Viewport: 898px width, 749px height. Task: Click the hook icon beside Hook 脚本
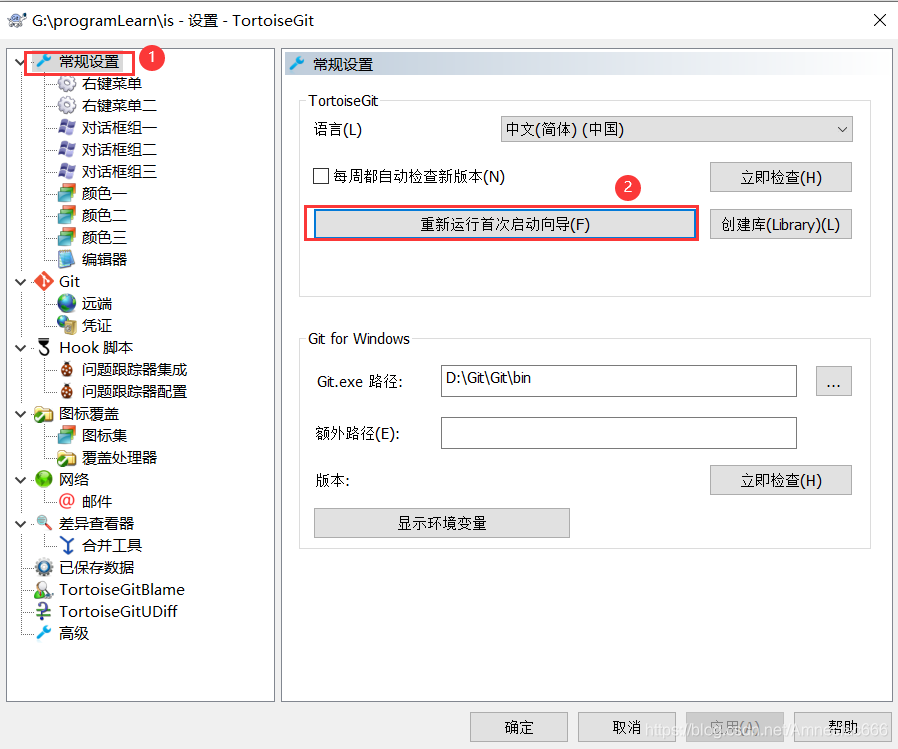point(44,348)
